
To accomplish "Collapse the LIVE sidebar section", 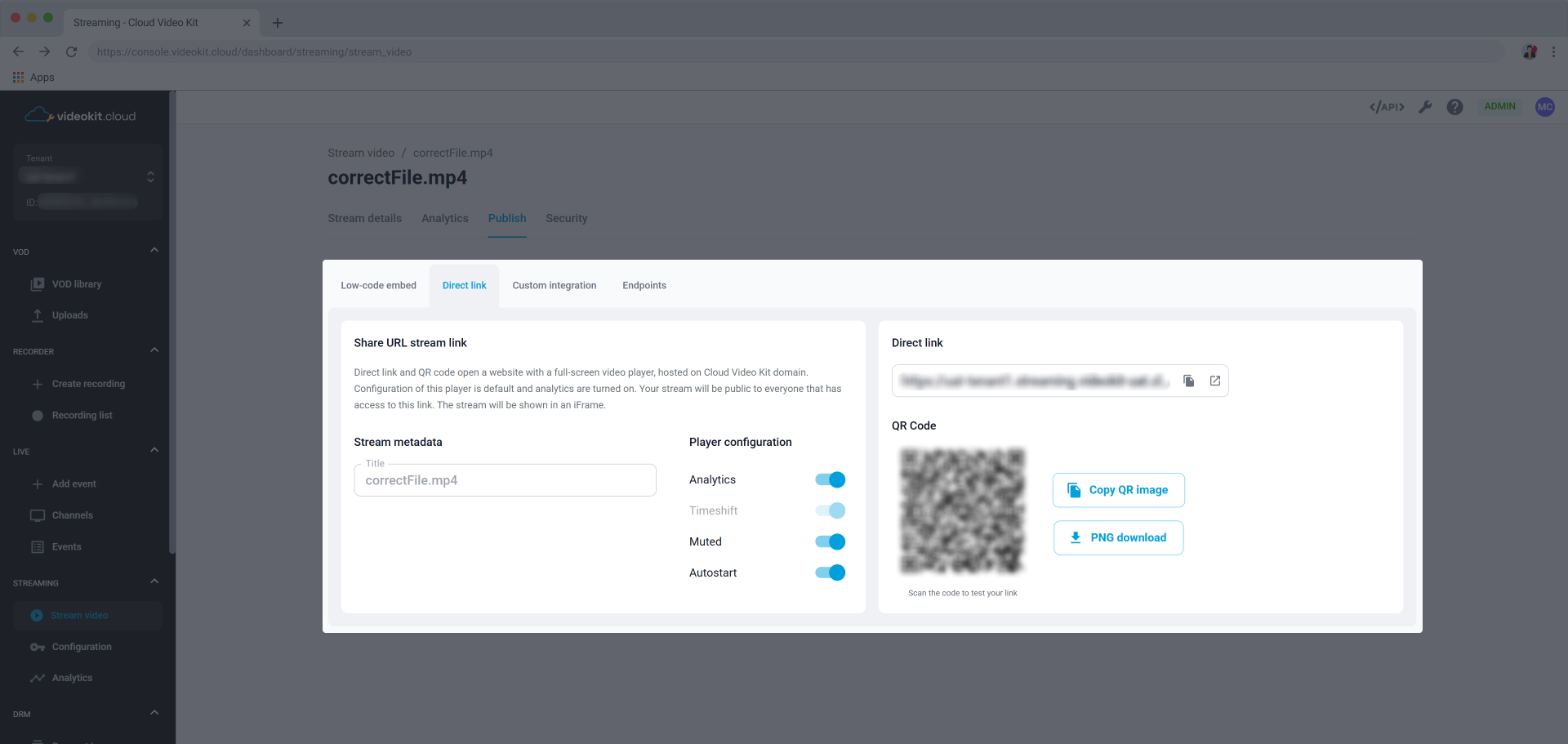I will [x=154, y=450].
